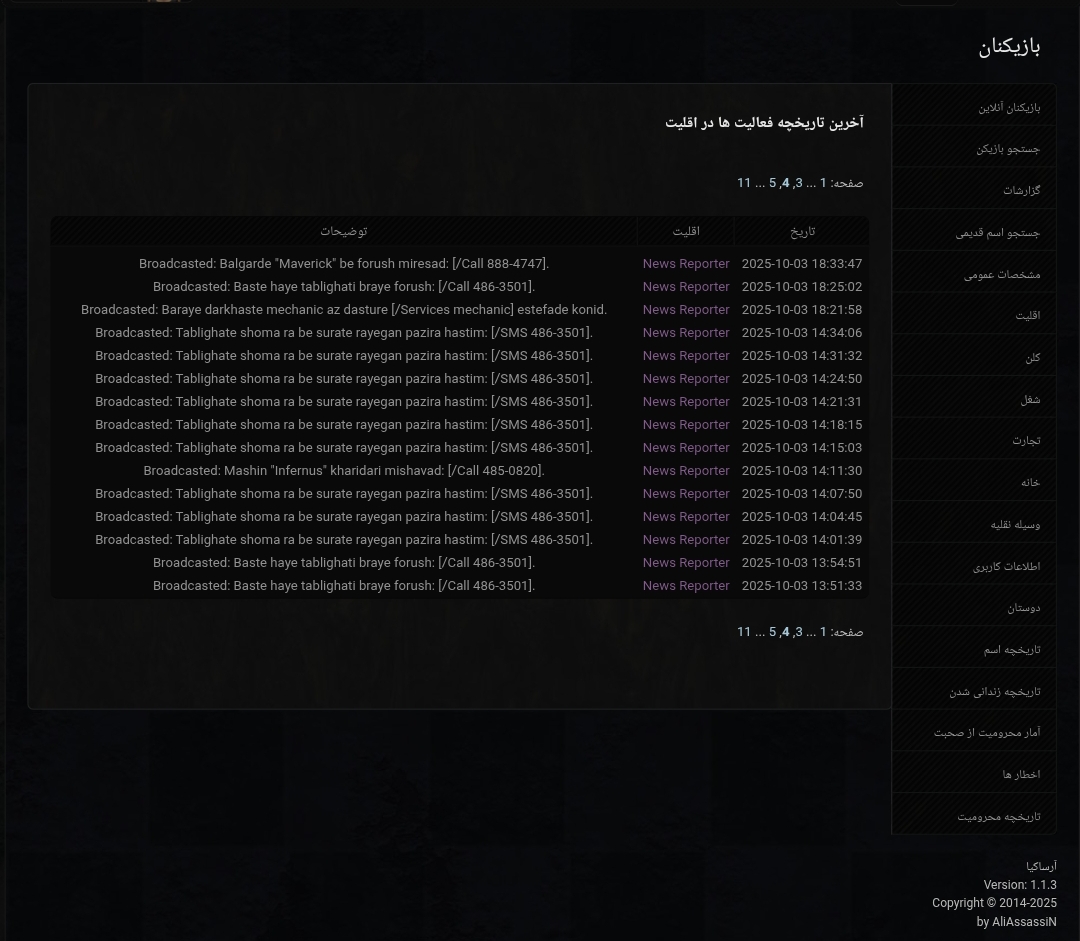Select جستجو بازیکن sidebar item

(1007, 149)
